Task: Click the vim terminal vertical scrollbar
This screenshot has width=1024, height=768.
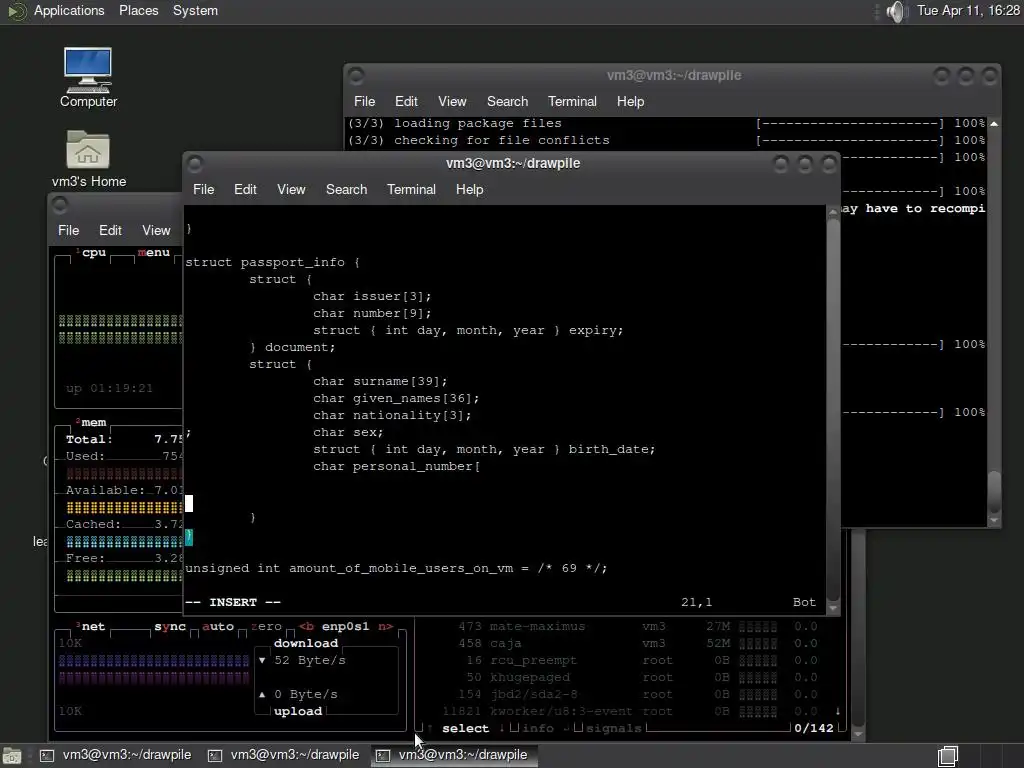Action: point(833,409)
